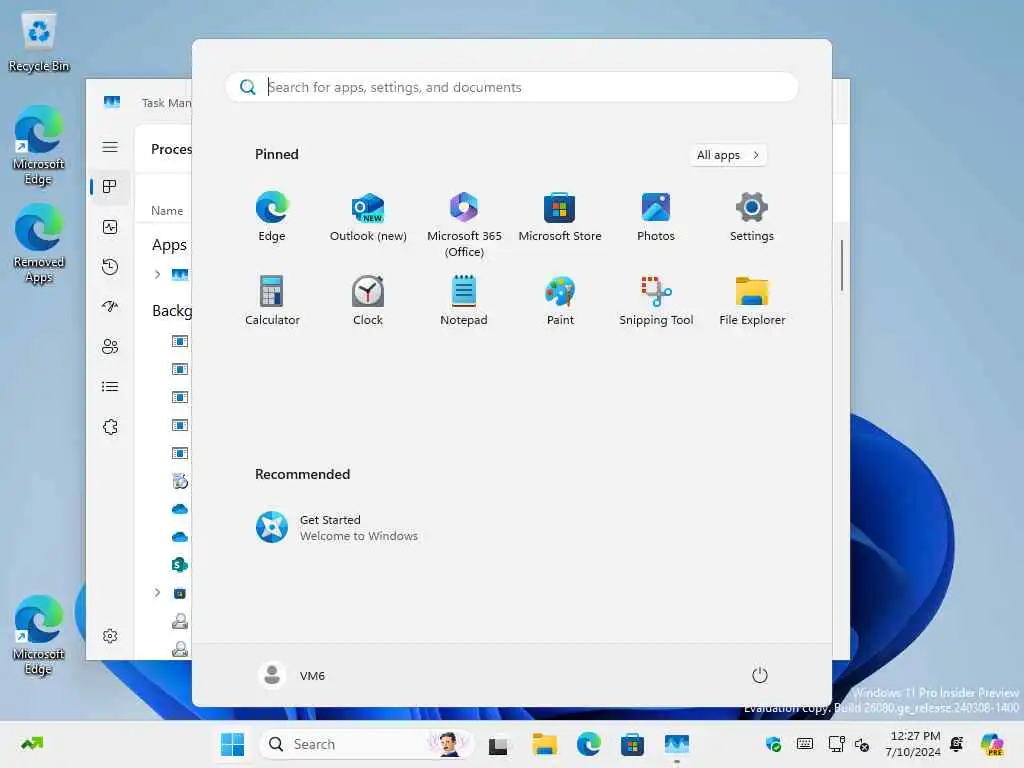Viewport: 1024px width, 768px height.
Task: Open clock and date flyout
Action: tap(912, 744)
